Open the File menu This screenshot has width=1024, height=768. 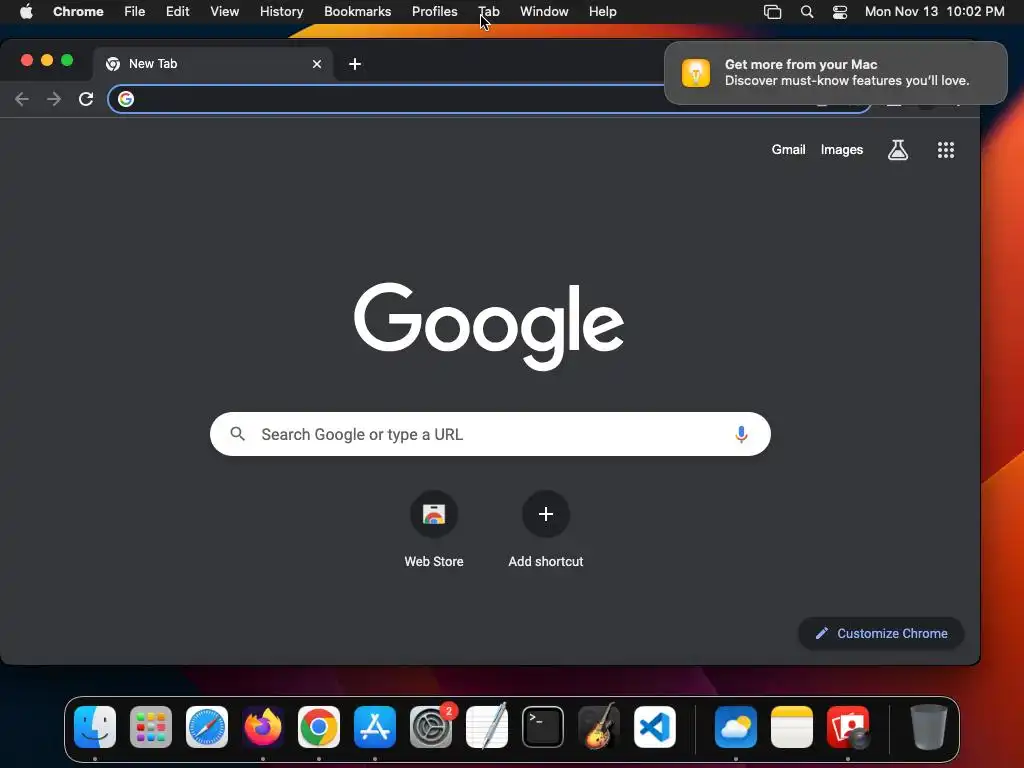[x=135, y=11]
